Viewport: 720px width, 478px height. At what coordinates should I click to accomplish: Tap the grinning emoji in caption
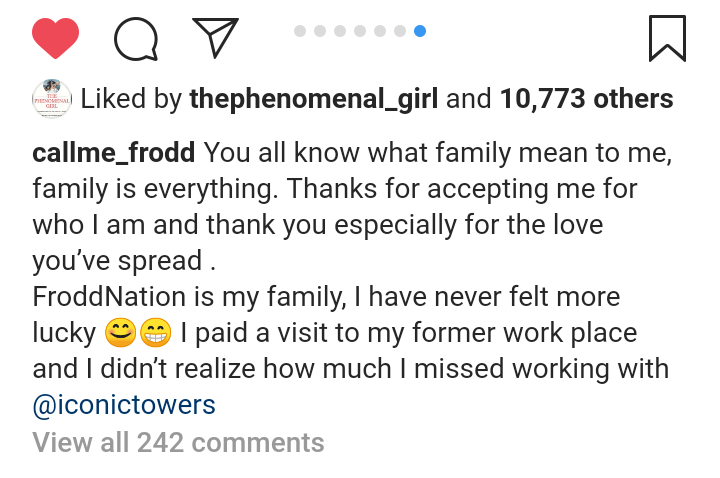(x=156, y=332)
